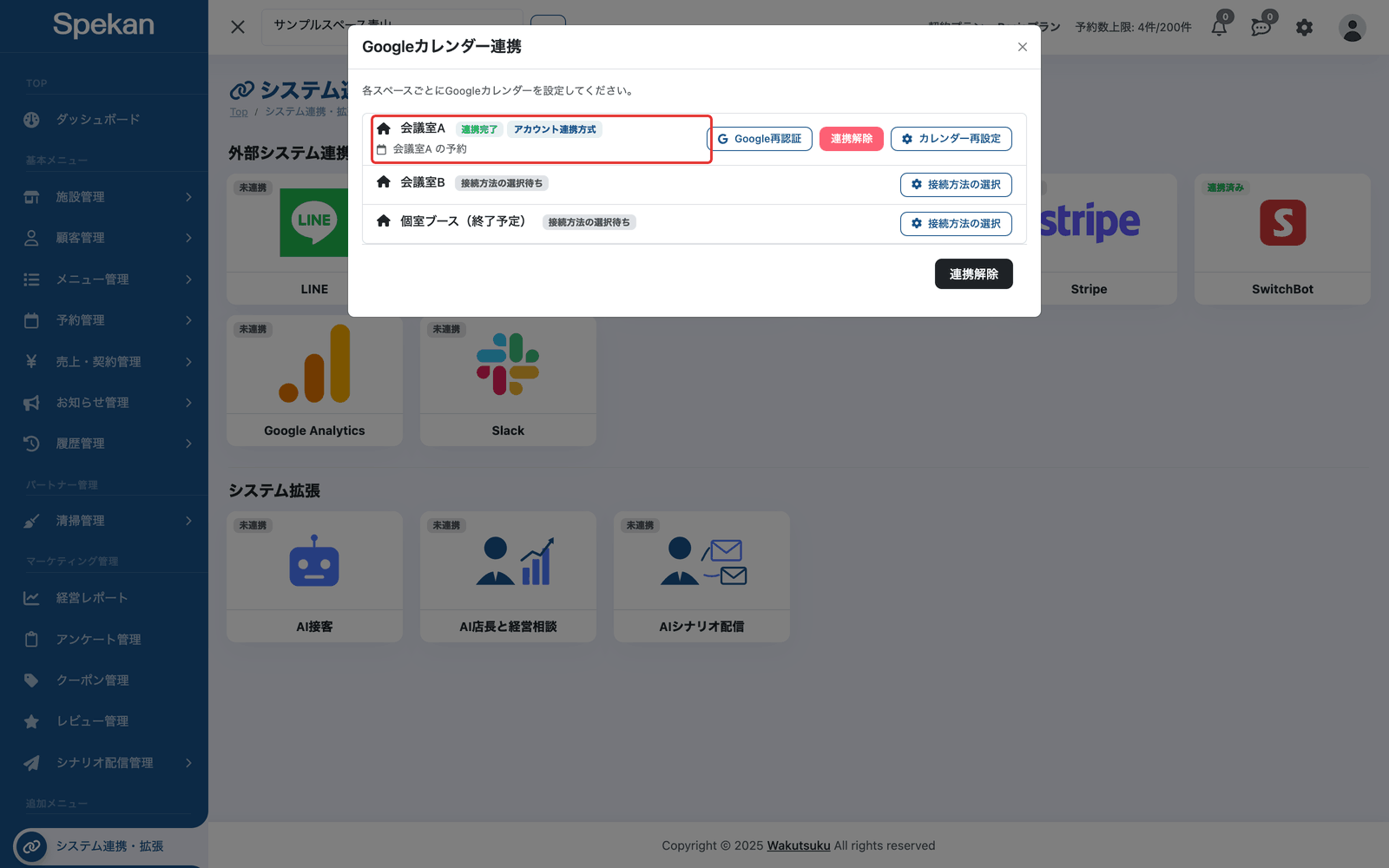This screenshot has height=868, width=1389.
Task: Click the 会議室B home icon
Action: (x=384, y=182)
